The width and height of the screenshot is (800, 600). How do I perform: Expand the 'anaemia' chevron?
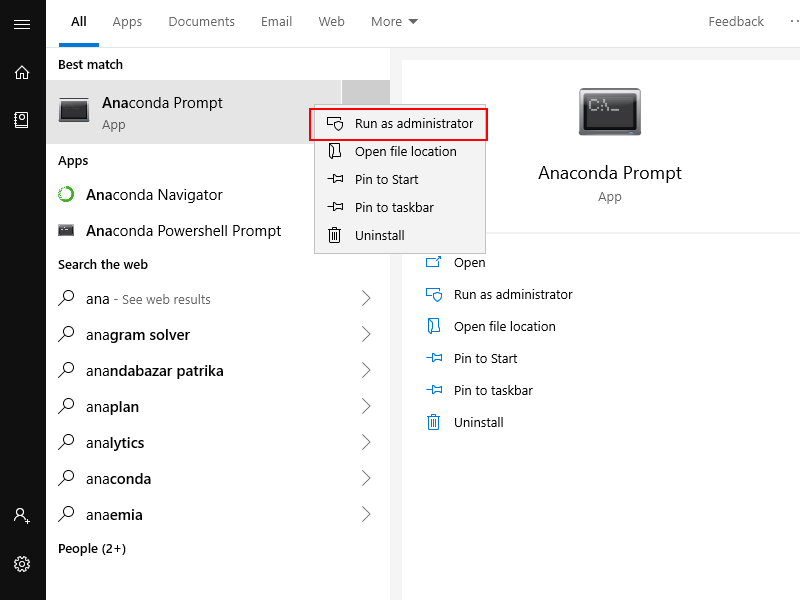click(x=366, y=514)
